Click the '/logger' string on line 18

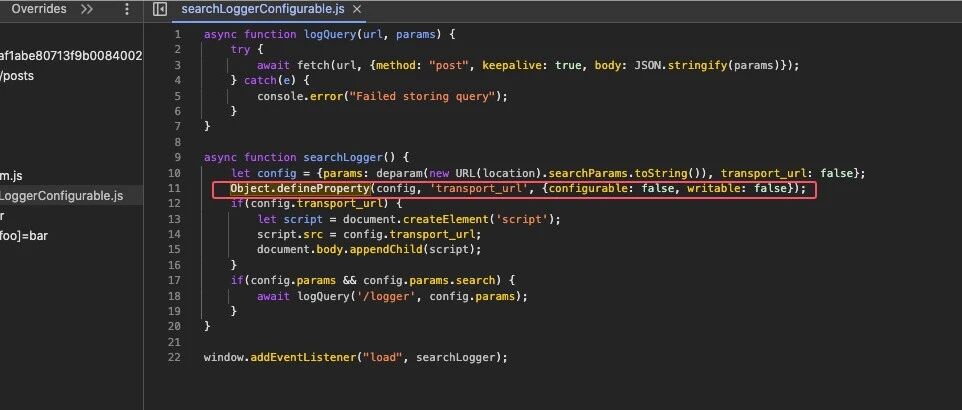(390, 296)
